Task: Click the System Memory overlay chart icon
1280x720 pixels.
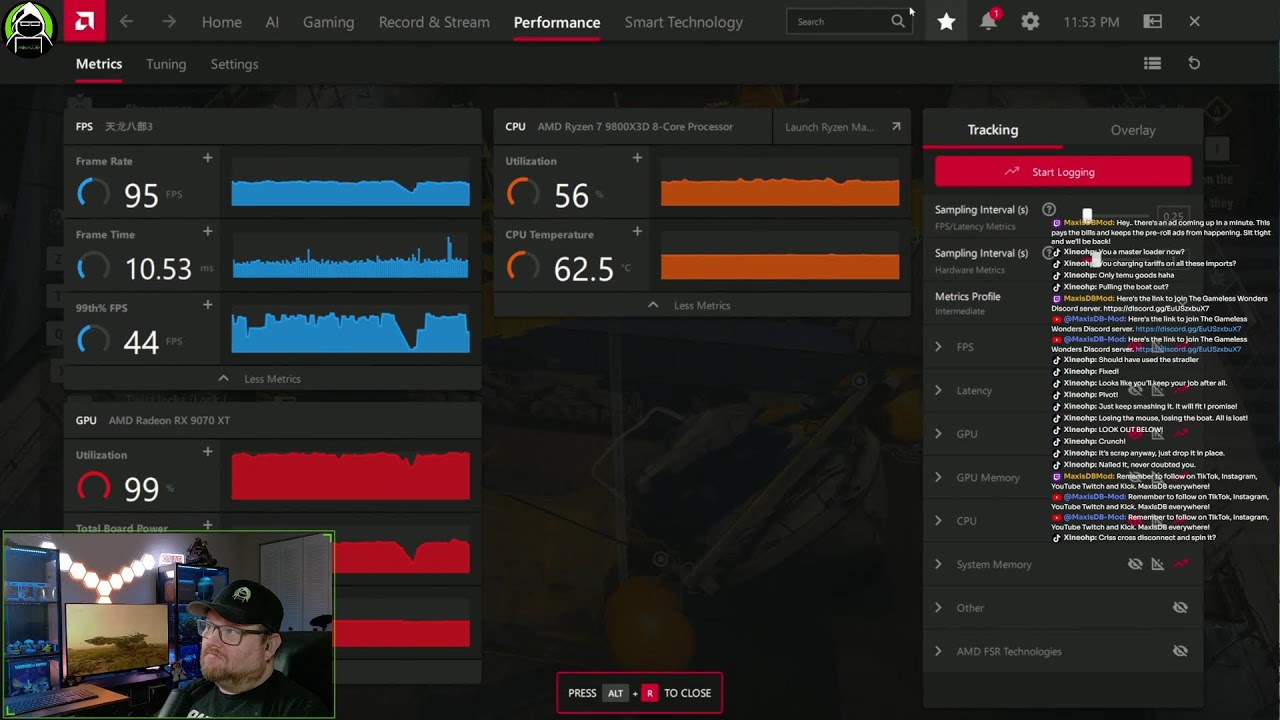Action: [x=1158, y=564]
